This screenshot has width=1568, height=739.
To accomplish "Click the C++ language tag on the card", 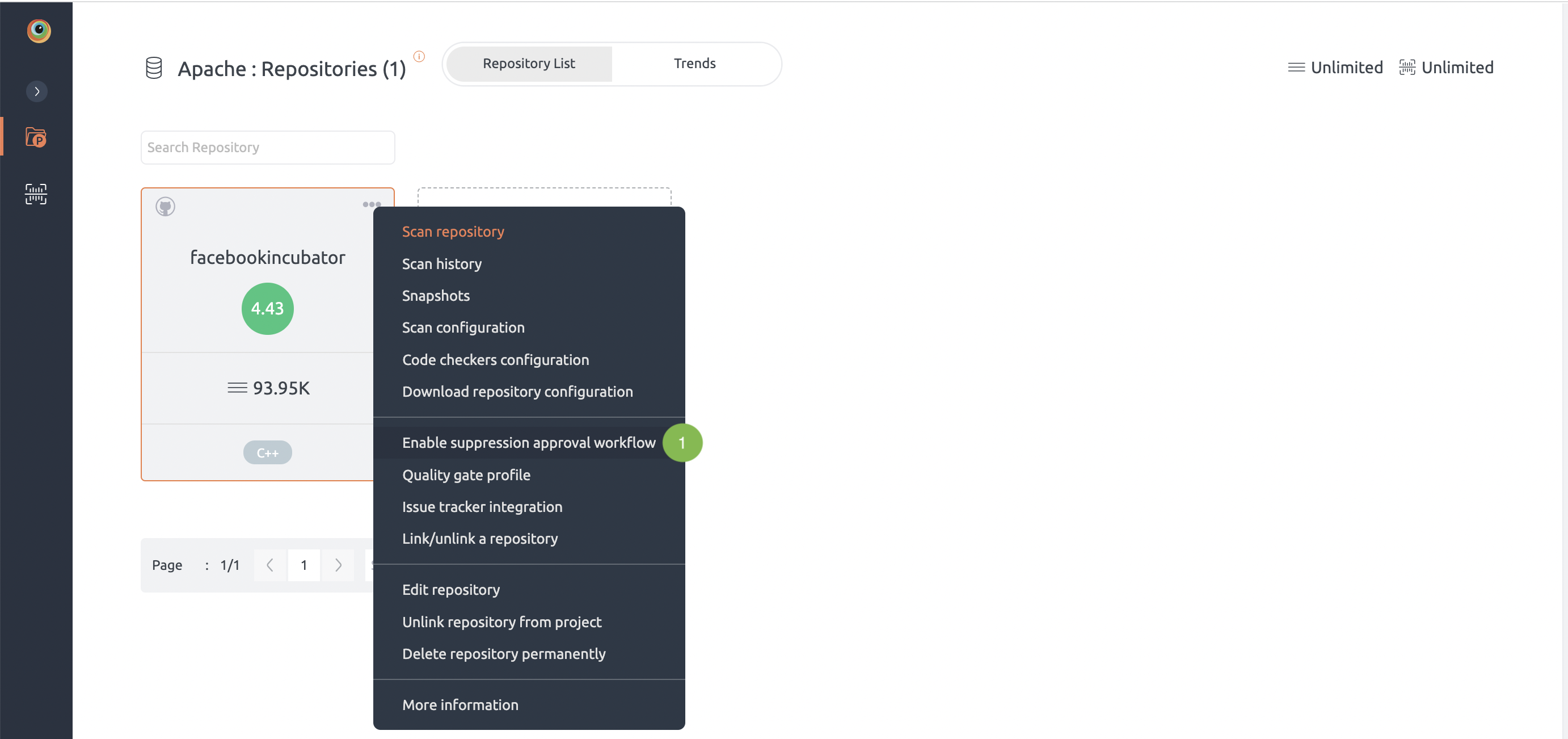I will click(x=267, y=452).
